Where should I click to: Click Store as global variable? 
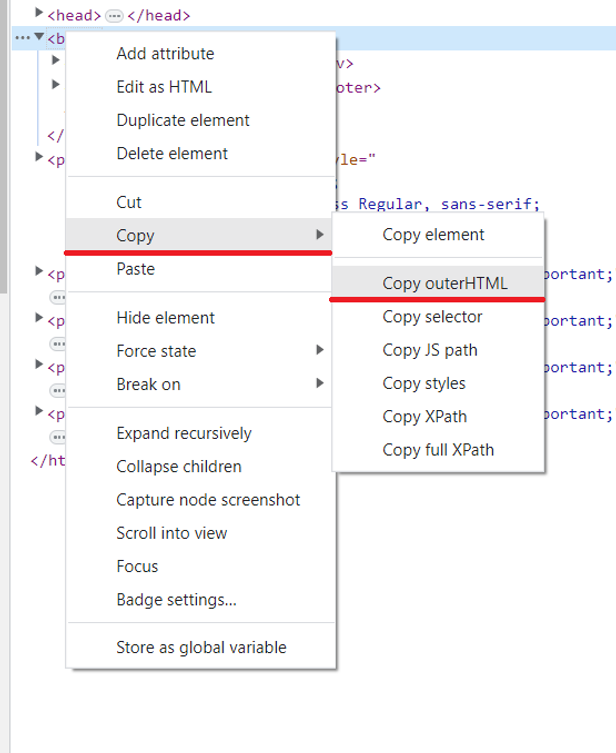pos(201,647)
